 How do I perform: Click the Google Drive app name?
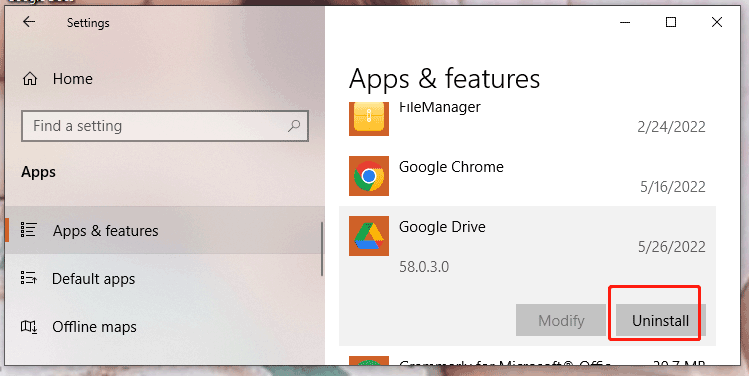pyautogui.click(x=442, y=226)
